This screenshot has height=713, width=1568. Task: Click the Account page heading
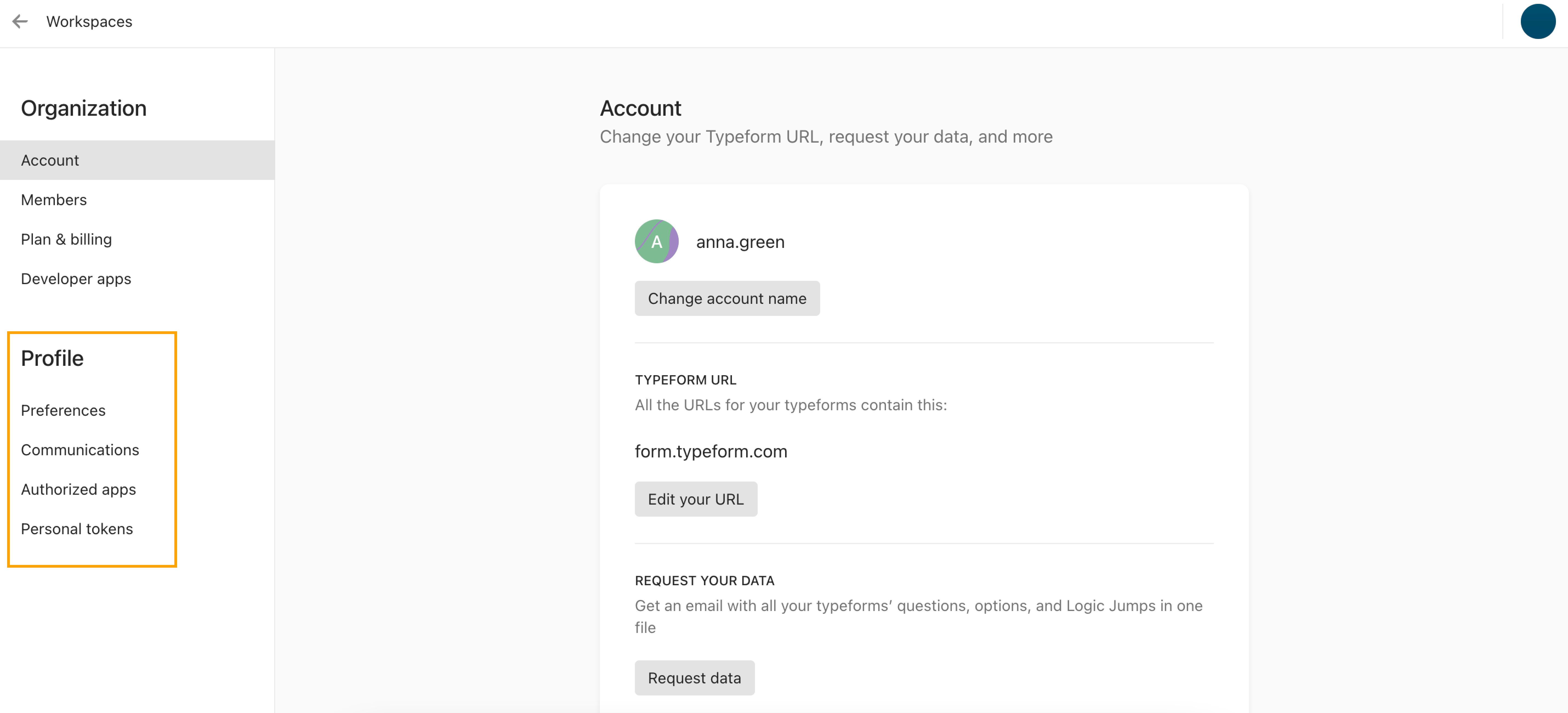coord(640,108)
